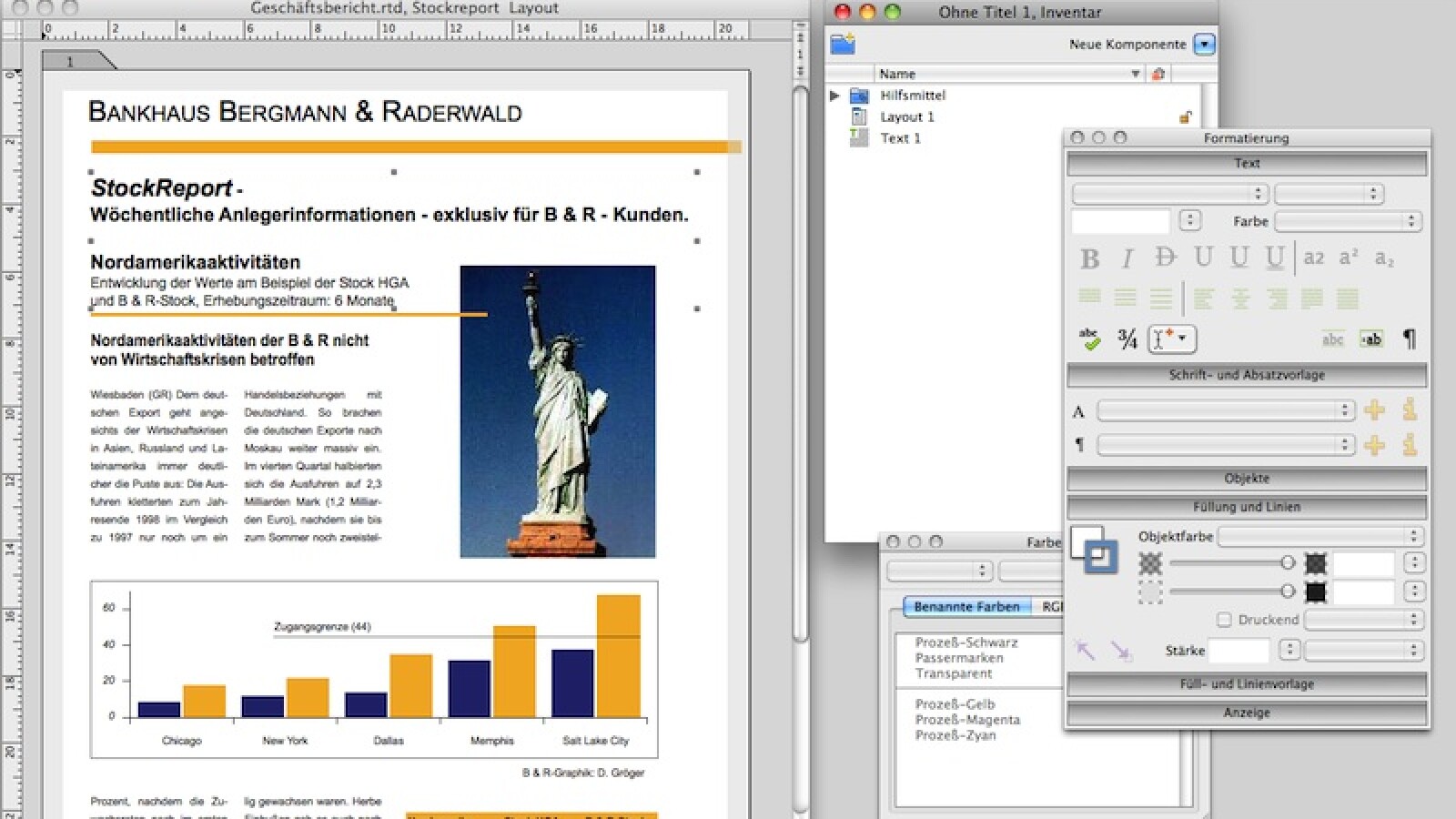This screenshot has height=819, width=1456.
Task: Click the 3/4 fraction icon
Action: (1127, 339)
